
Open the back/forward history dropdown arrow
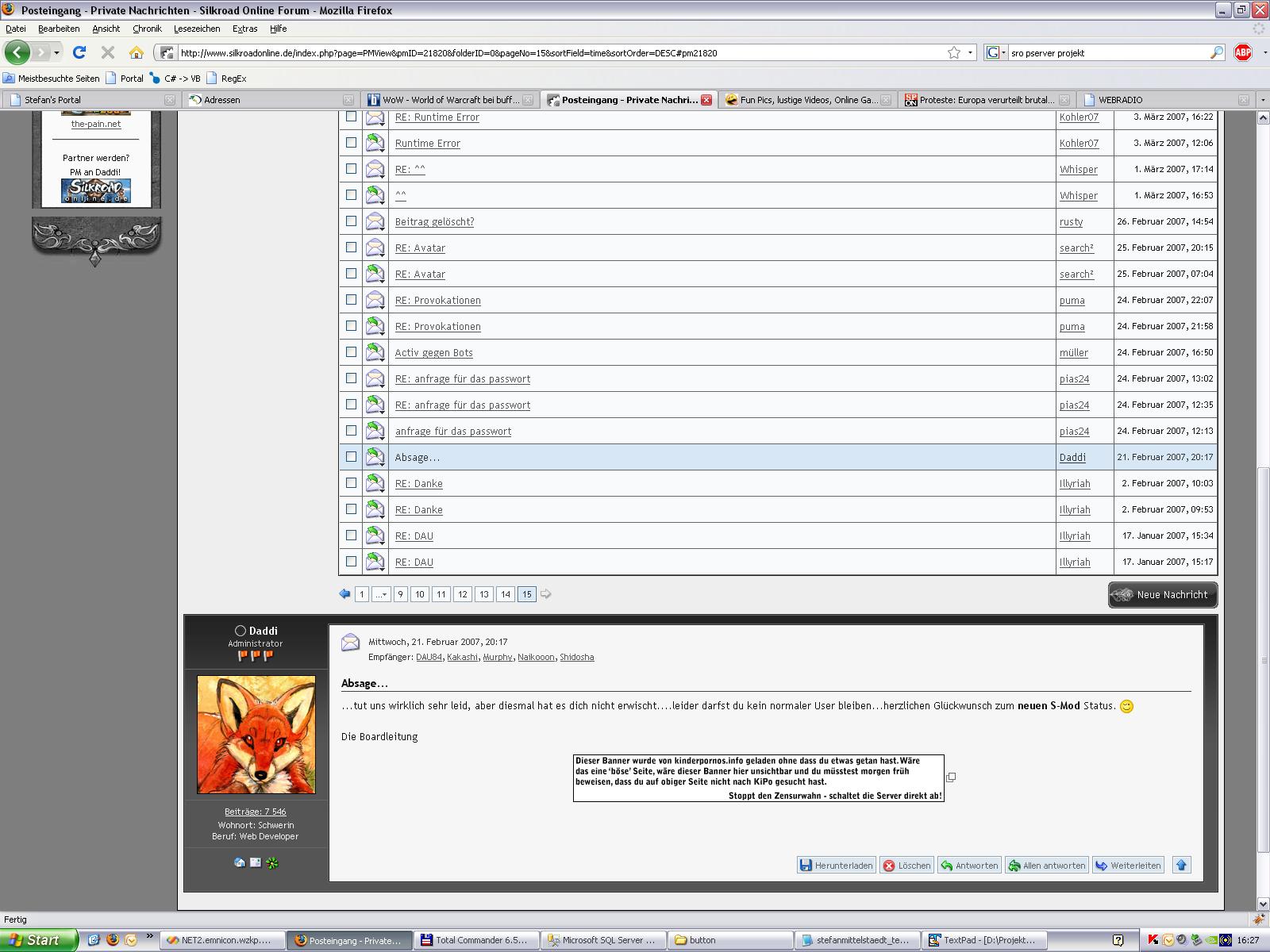click(x=56, y=52)
